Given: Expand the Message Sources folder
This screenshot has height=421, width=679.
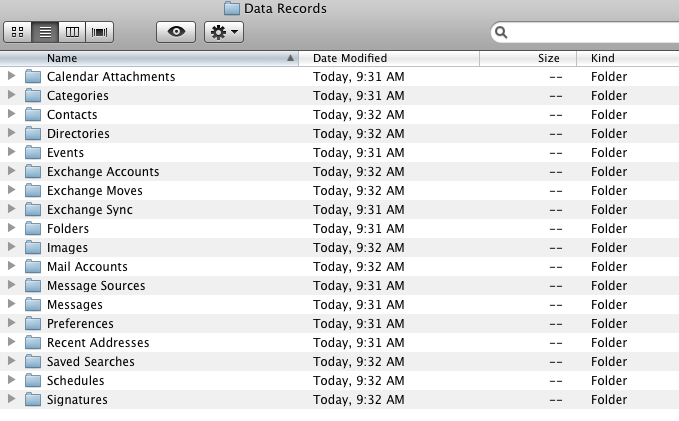Looking at the screenshot, I should [12, 285].
